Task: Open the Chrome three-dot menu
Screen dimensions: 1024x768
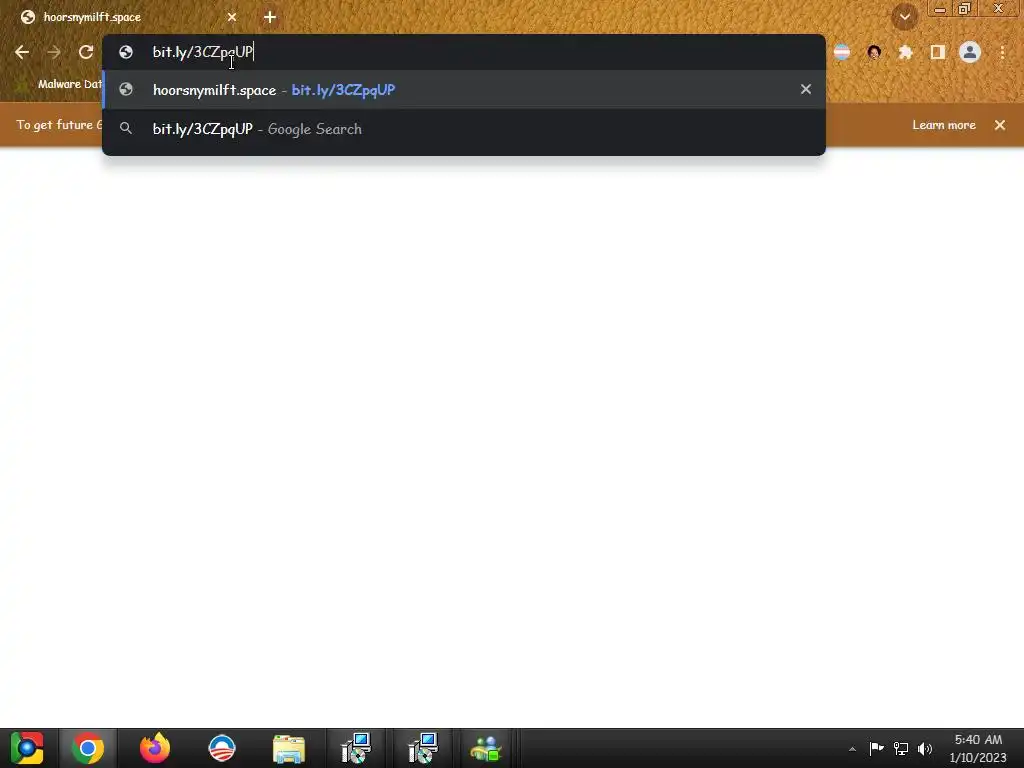Action: click(x=1002, y=52)
